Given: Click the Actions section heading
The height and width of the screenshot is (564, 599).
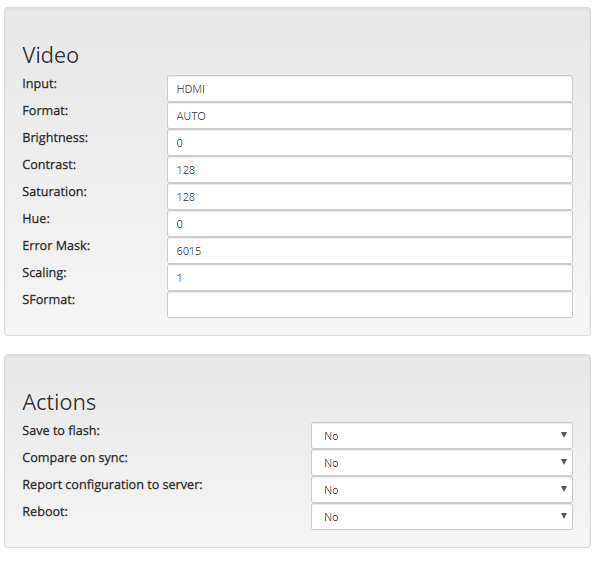Looking at the screenshot, I should point(59,402).
